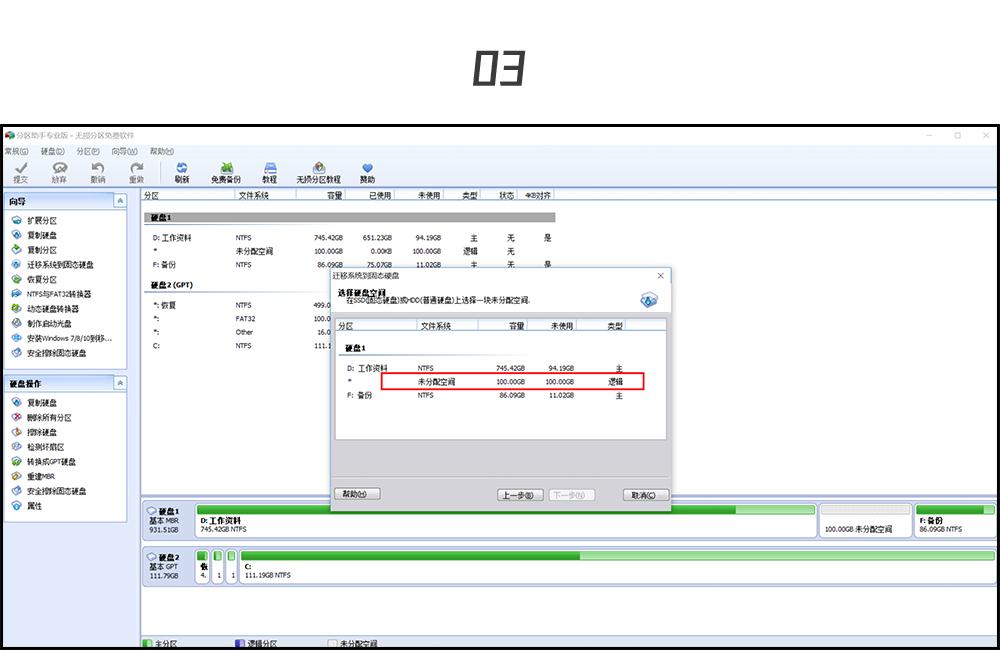Choose the 转换成GPT硬盘 operation
Viewport: 1000px width, 650px height.
tap(44, 461)
